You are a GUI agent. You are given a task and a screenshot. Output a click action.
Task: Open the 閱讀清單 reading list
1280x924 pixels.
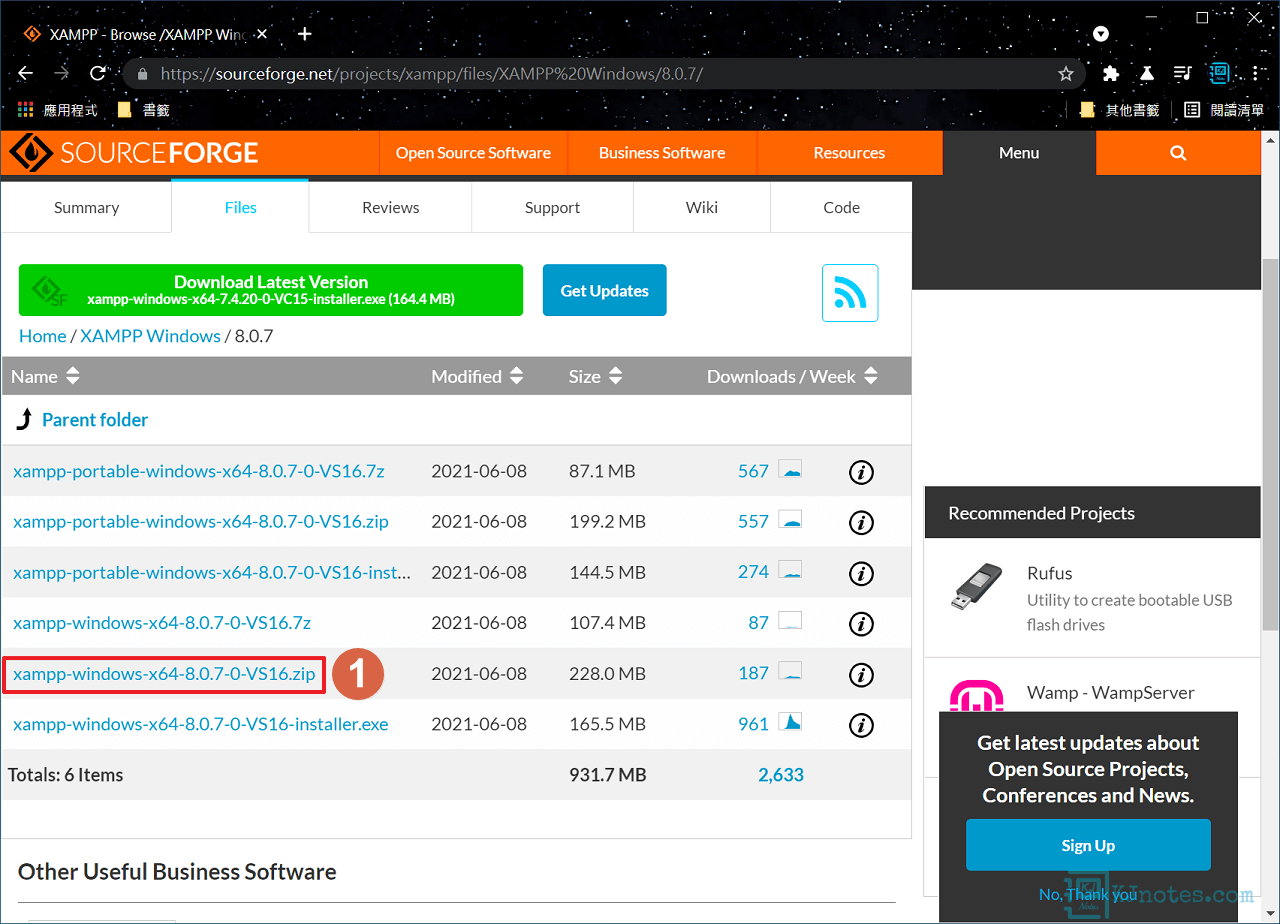[x=1224, y=110]
